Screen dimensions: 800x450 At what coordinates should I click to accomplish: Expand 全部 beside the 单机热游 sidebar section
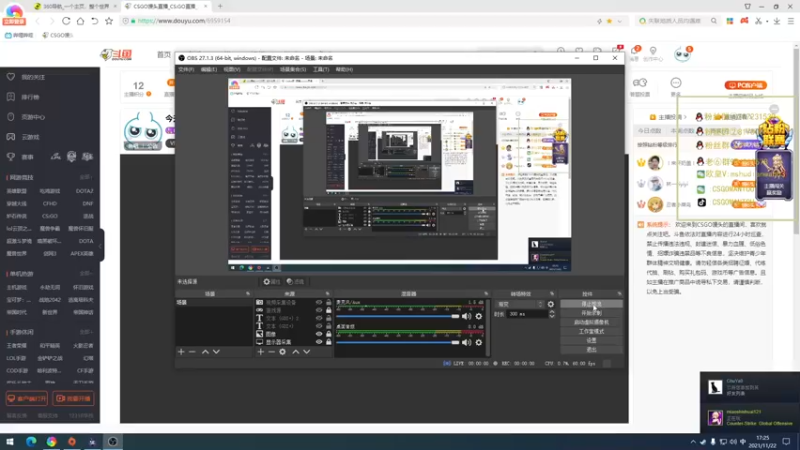pos(85,273)
